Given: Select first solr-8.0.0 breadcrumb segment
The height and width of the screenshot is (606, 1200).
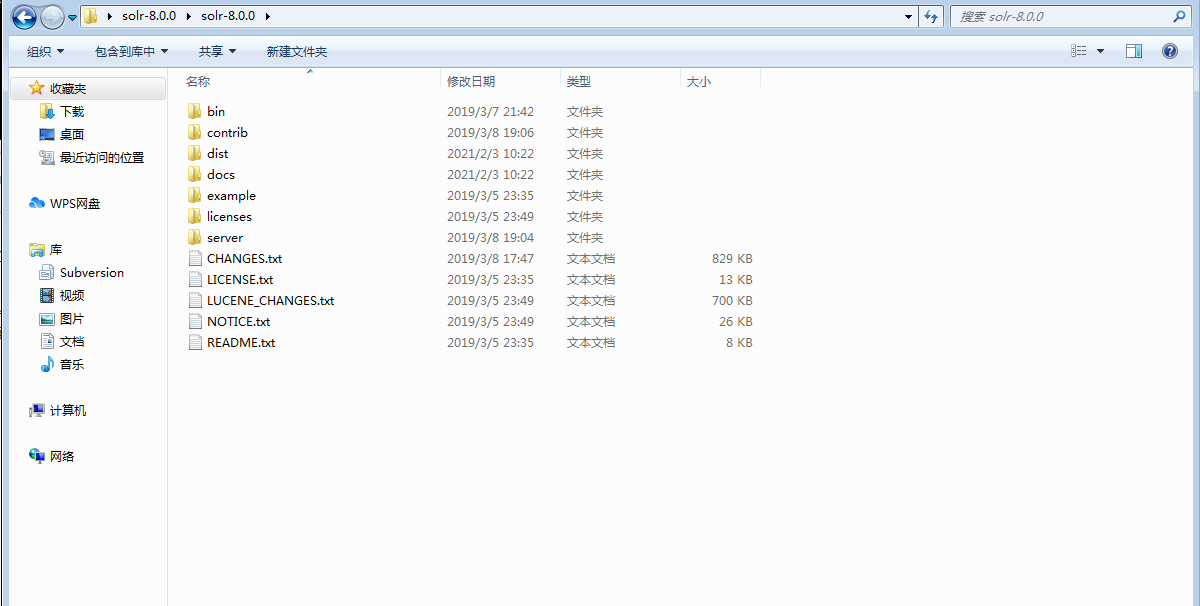Looking at the screenshot, I should pyautogui.click(x=149, y=17).
